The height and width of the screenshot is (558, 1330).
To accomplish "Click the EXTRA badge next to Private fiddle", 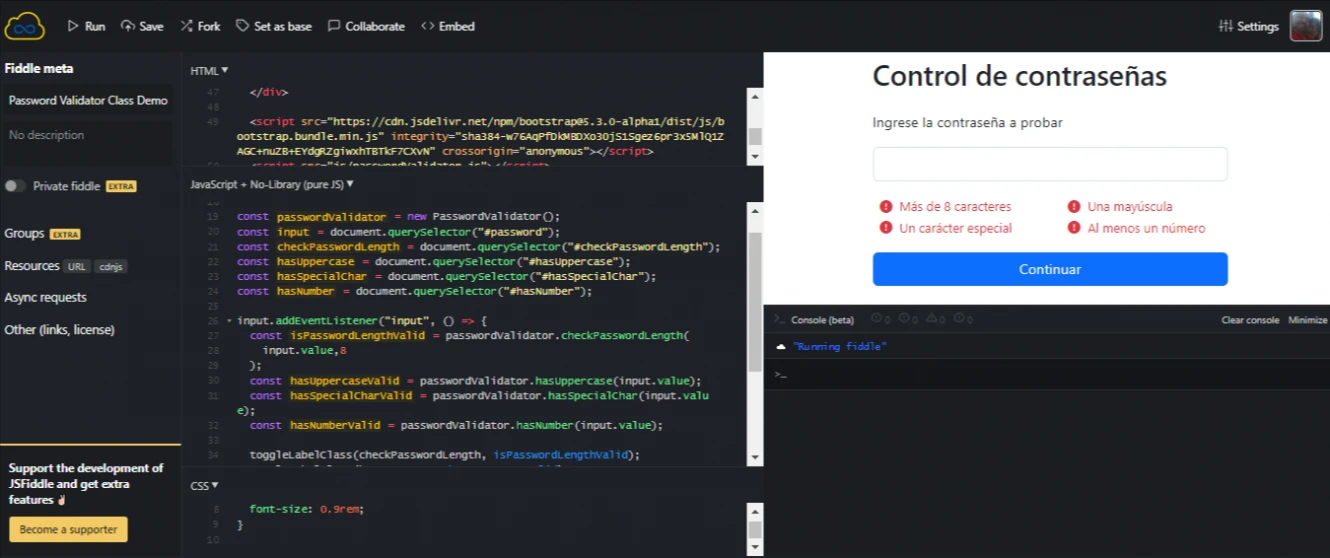I will 121,187.
